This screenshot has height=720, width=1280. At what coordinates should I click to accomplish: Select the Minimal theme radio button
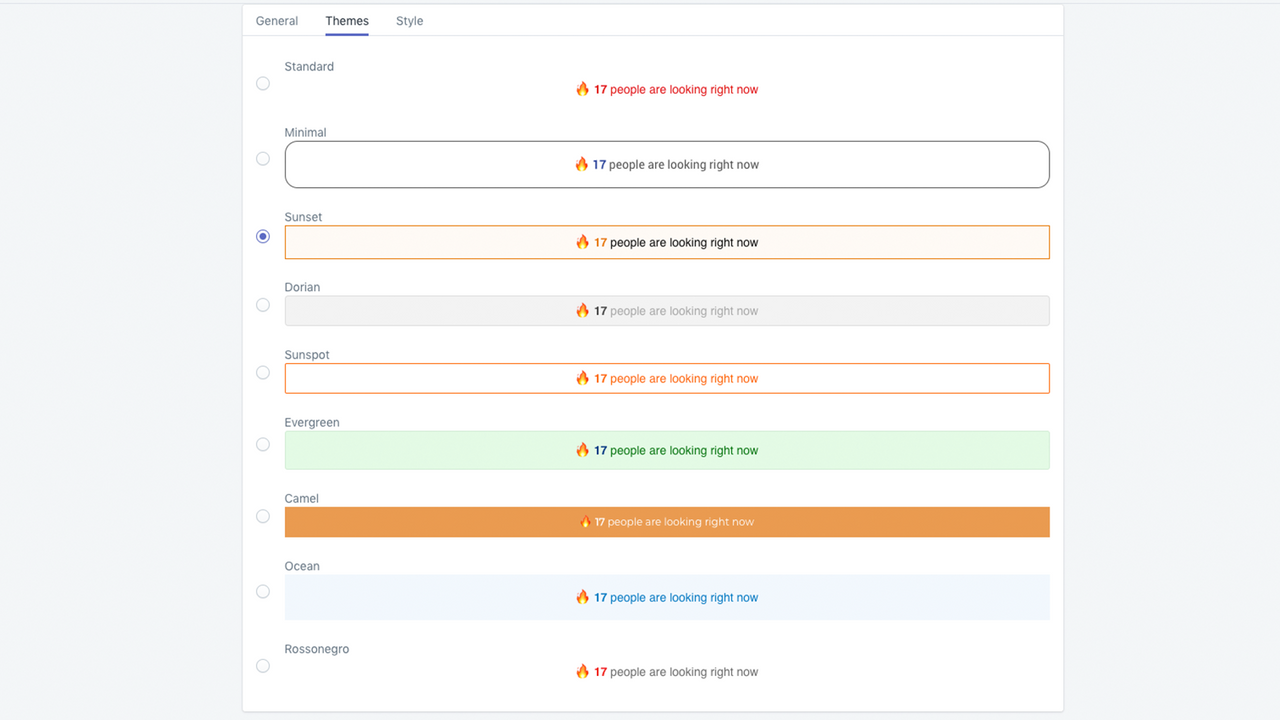[x=262, y=158]
